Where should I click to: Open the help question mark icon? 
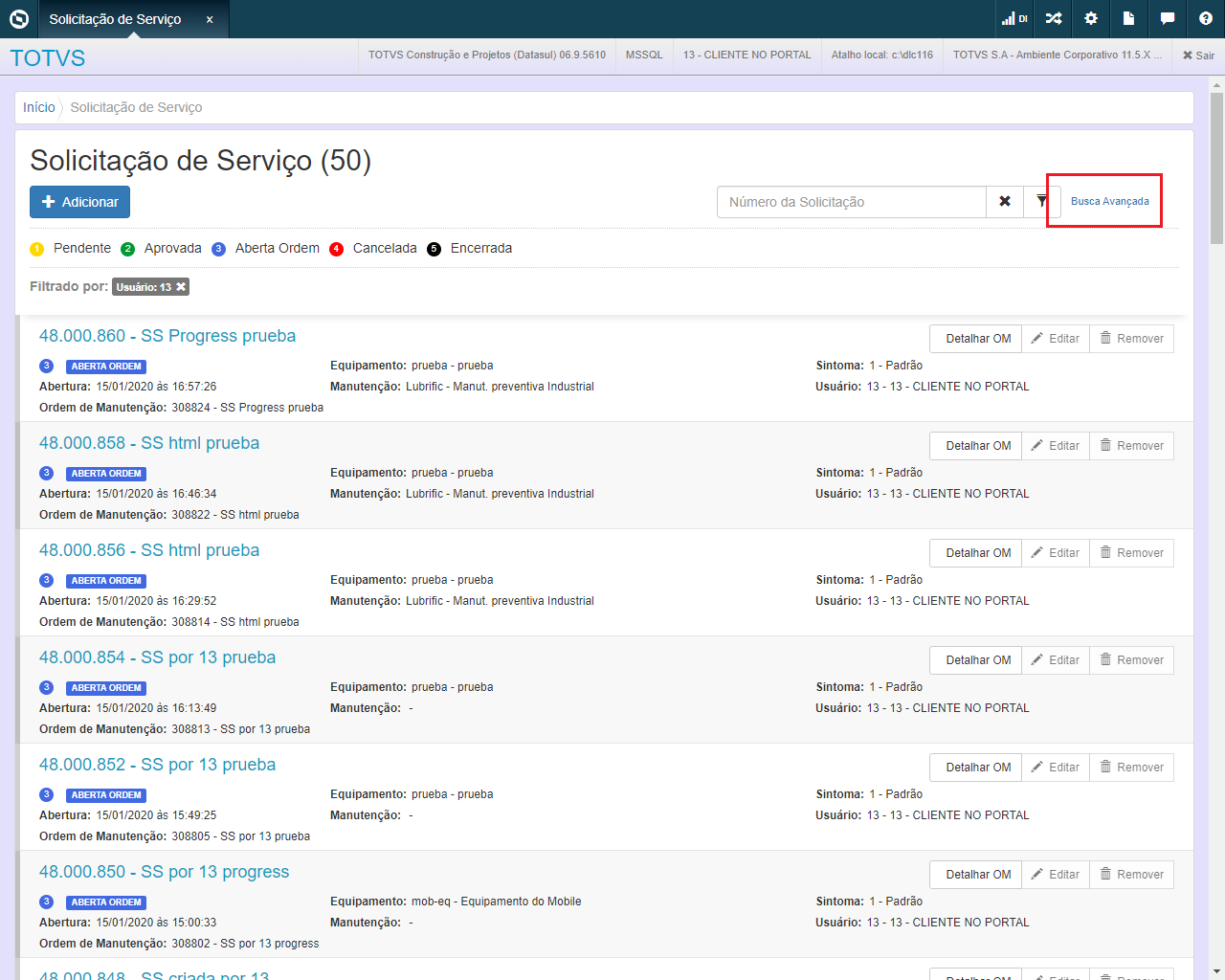(x=1206, y=18)
